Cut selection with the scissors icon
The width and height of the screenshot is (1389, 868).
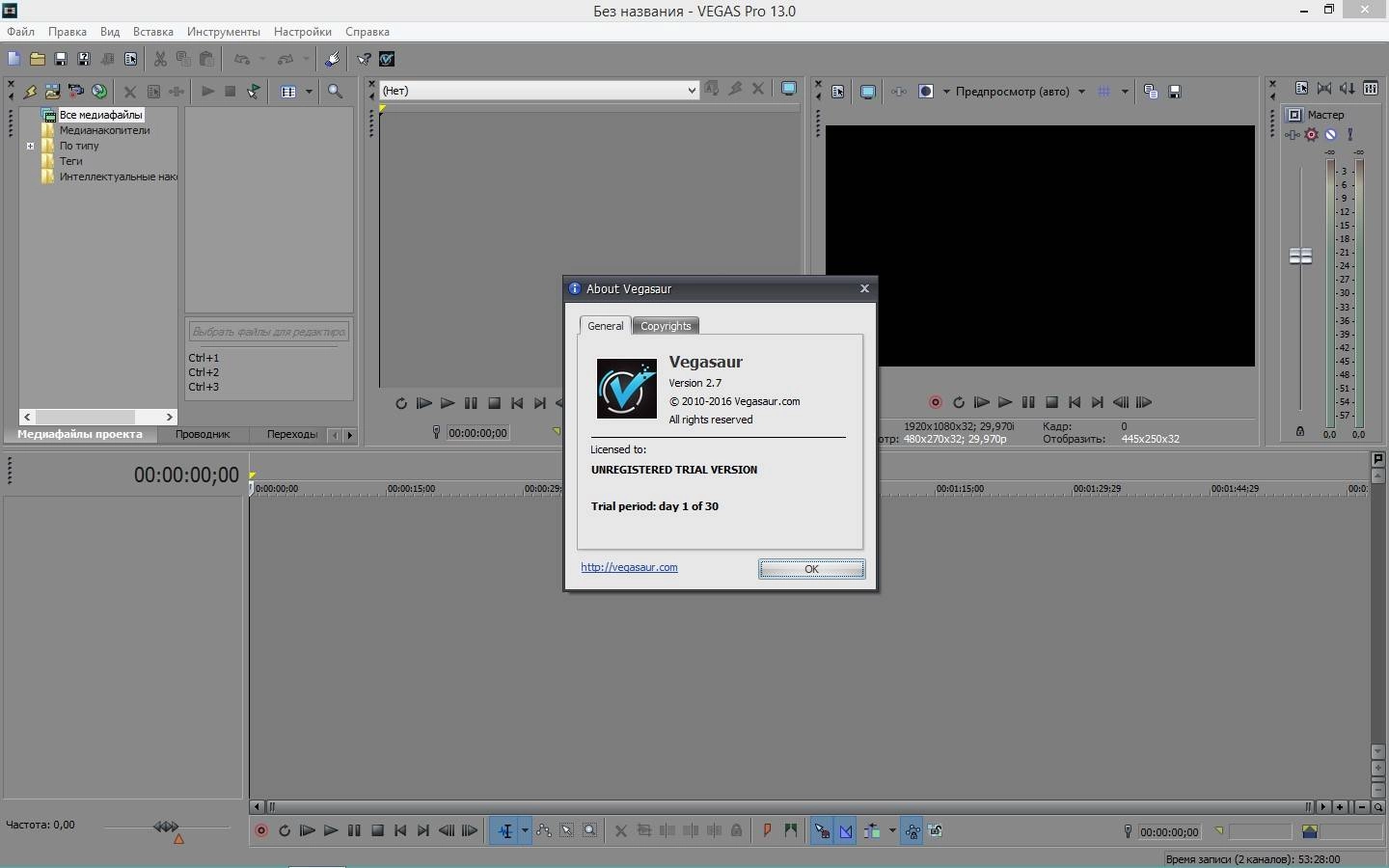tap(160, 59)
